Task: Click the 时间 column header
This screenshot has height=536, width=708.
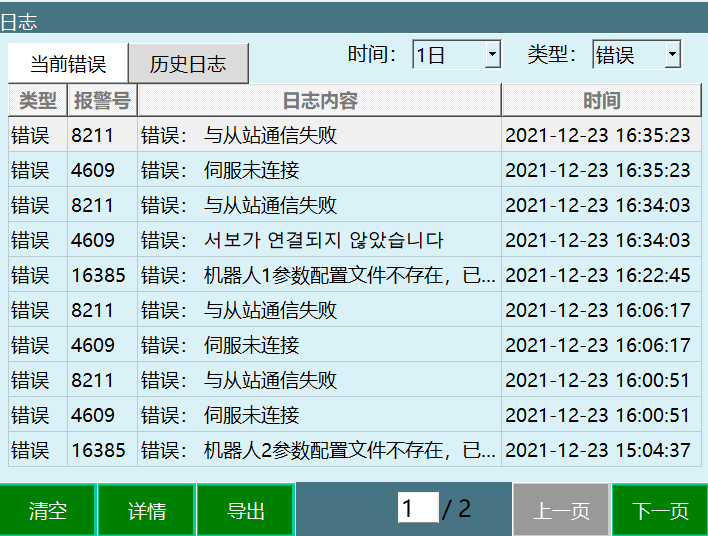Action: [601, 101]
